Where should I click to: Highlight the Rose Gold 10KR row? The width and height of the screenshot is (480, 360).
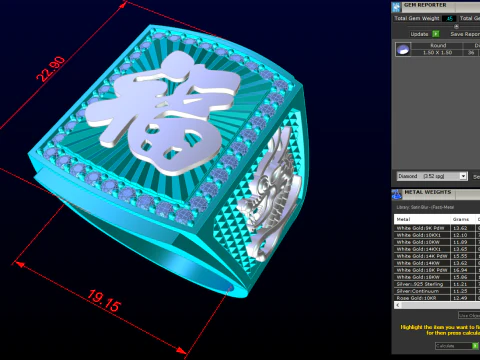[x=437, y=298]
